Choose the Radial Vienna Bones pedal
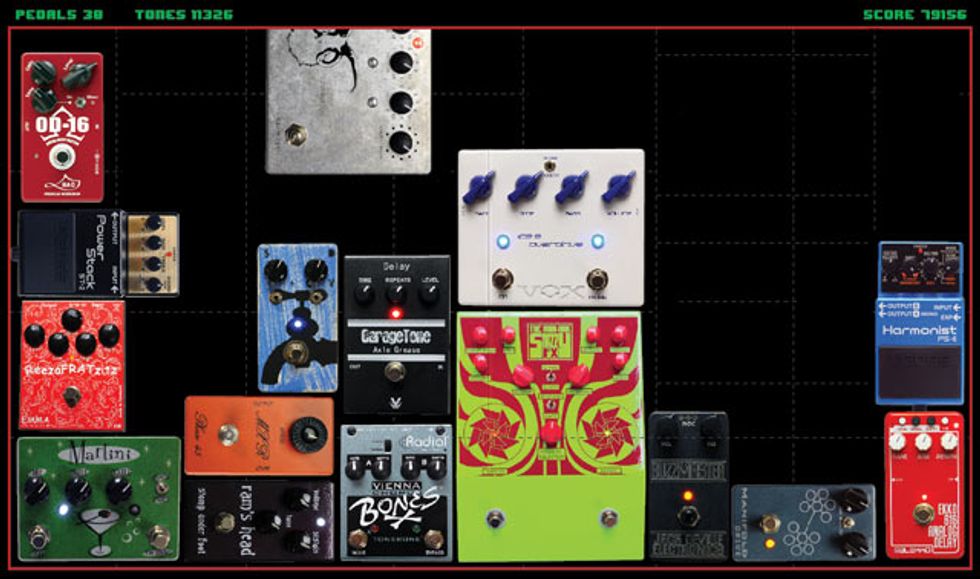 [395, 492]
